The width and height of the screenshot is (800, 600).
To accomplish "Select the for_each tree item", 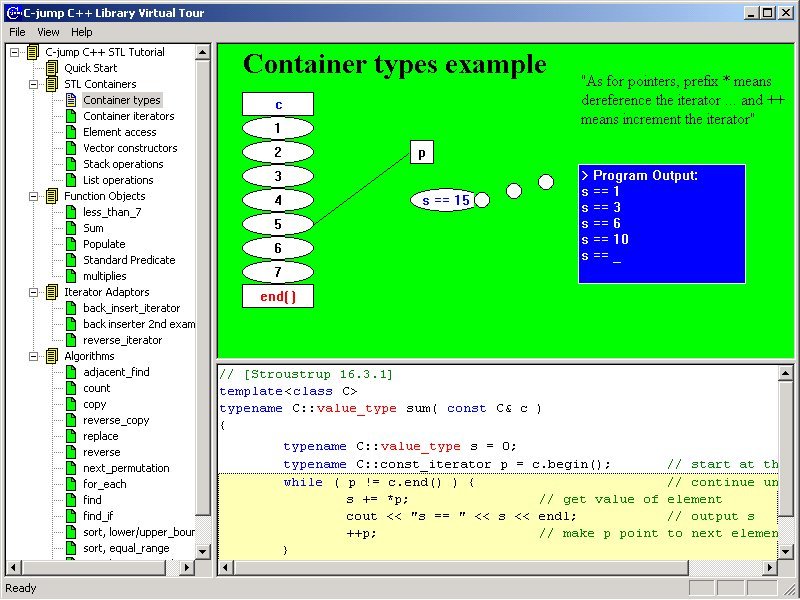I will pos(105,484).
